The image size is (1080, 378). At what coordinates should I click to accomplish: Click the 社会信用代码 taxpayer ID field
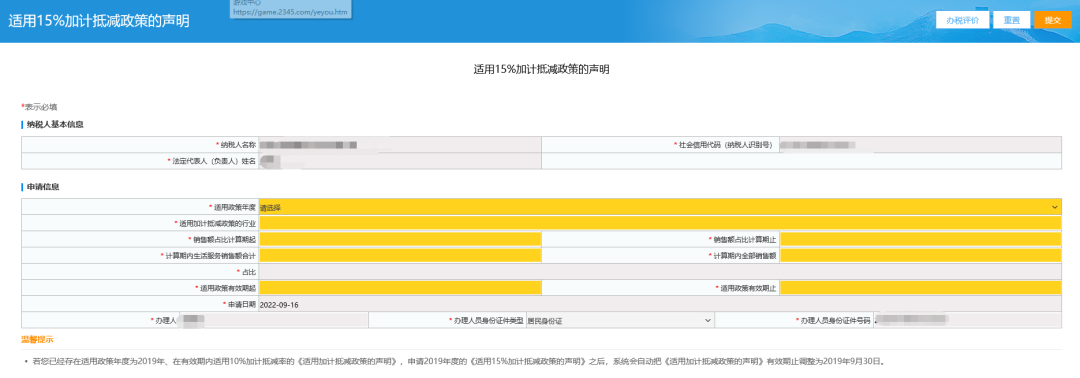coord(921,145)
